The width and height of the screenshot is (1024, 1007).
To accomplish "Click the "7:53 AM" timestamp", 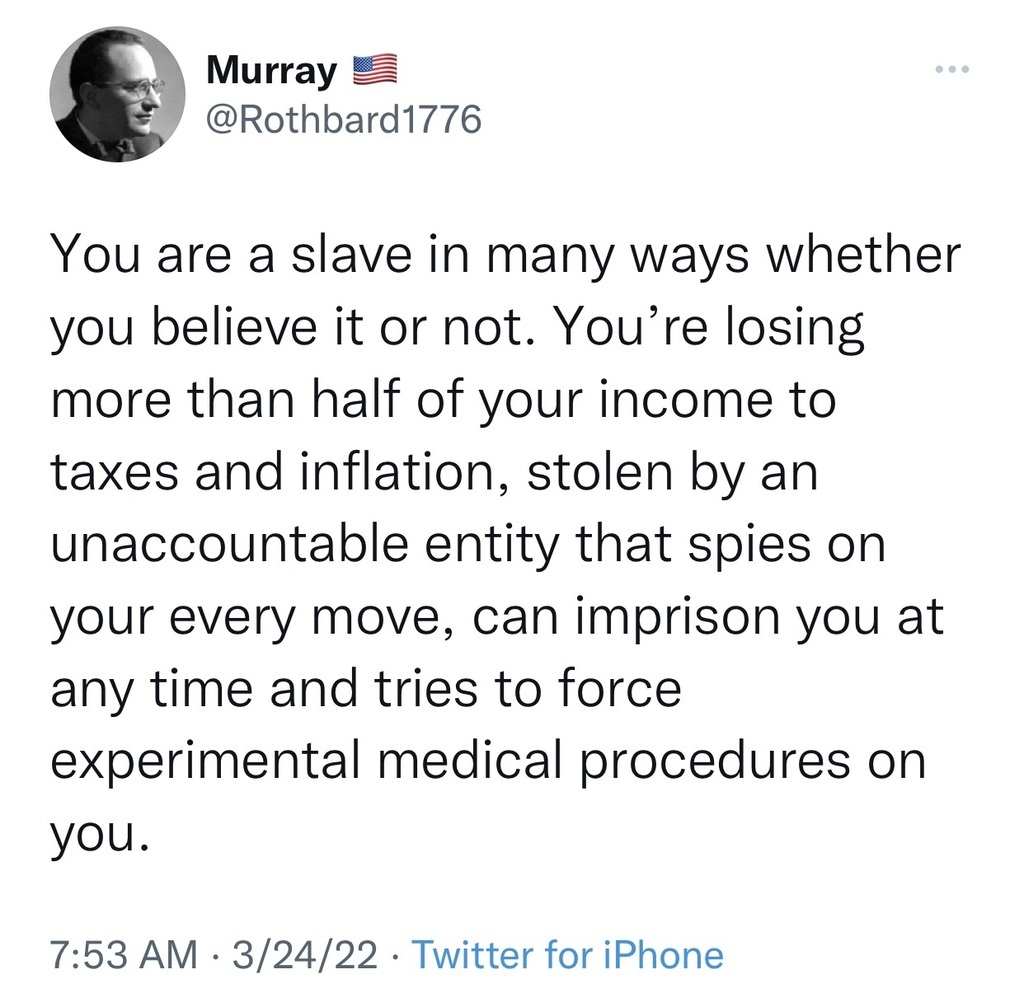I will point(123,954).
